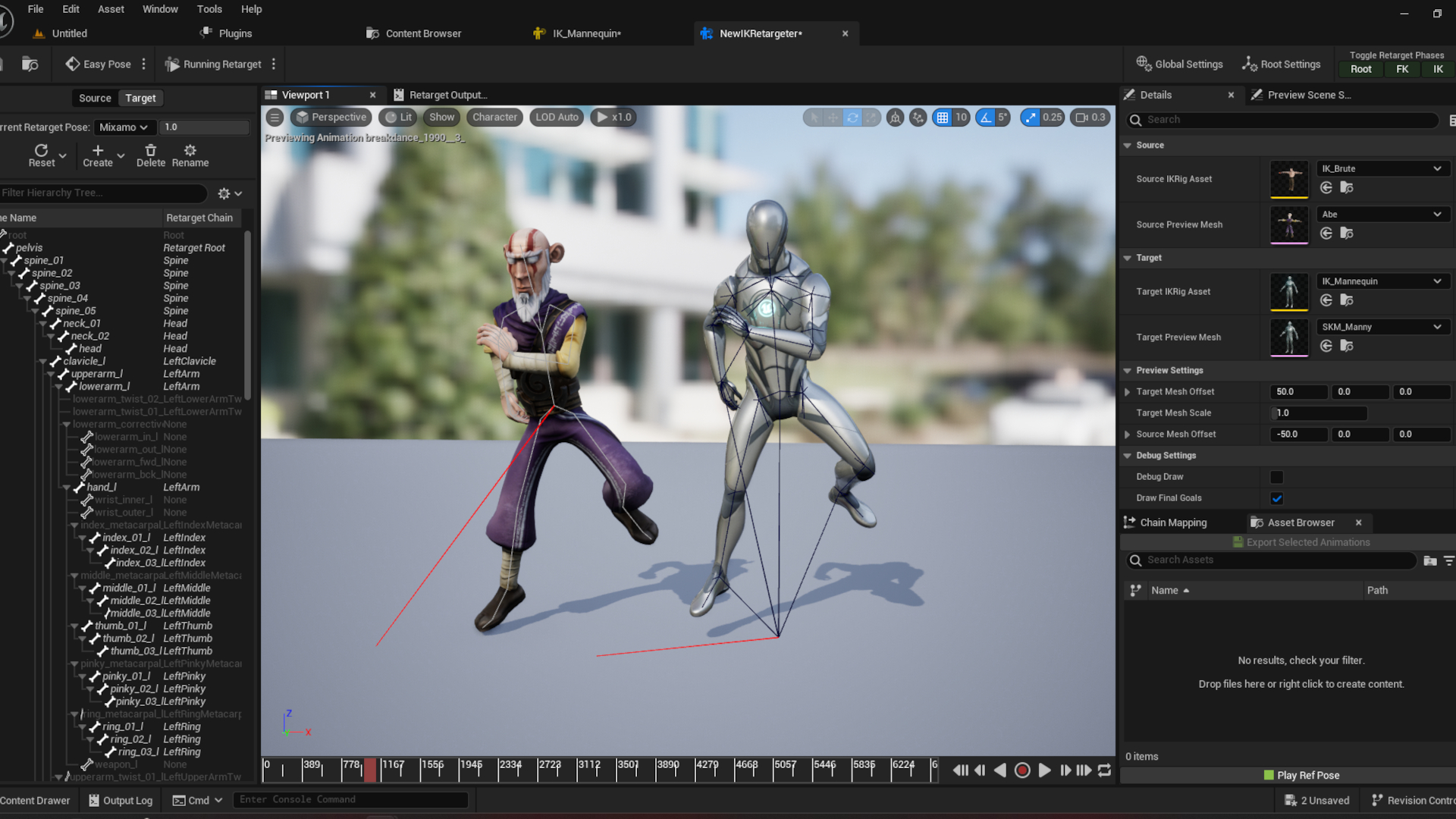The height and width of the screenshot is (819, 1456).
Task: Toggle loop playback on the timeline
Action: [1104, 770]
